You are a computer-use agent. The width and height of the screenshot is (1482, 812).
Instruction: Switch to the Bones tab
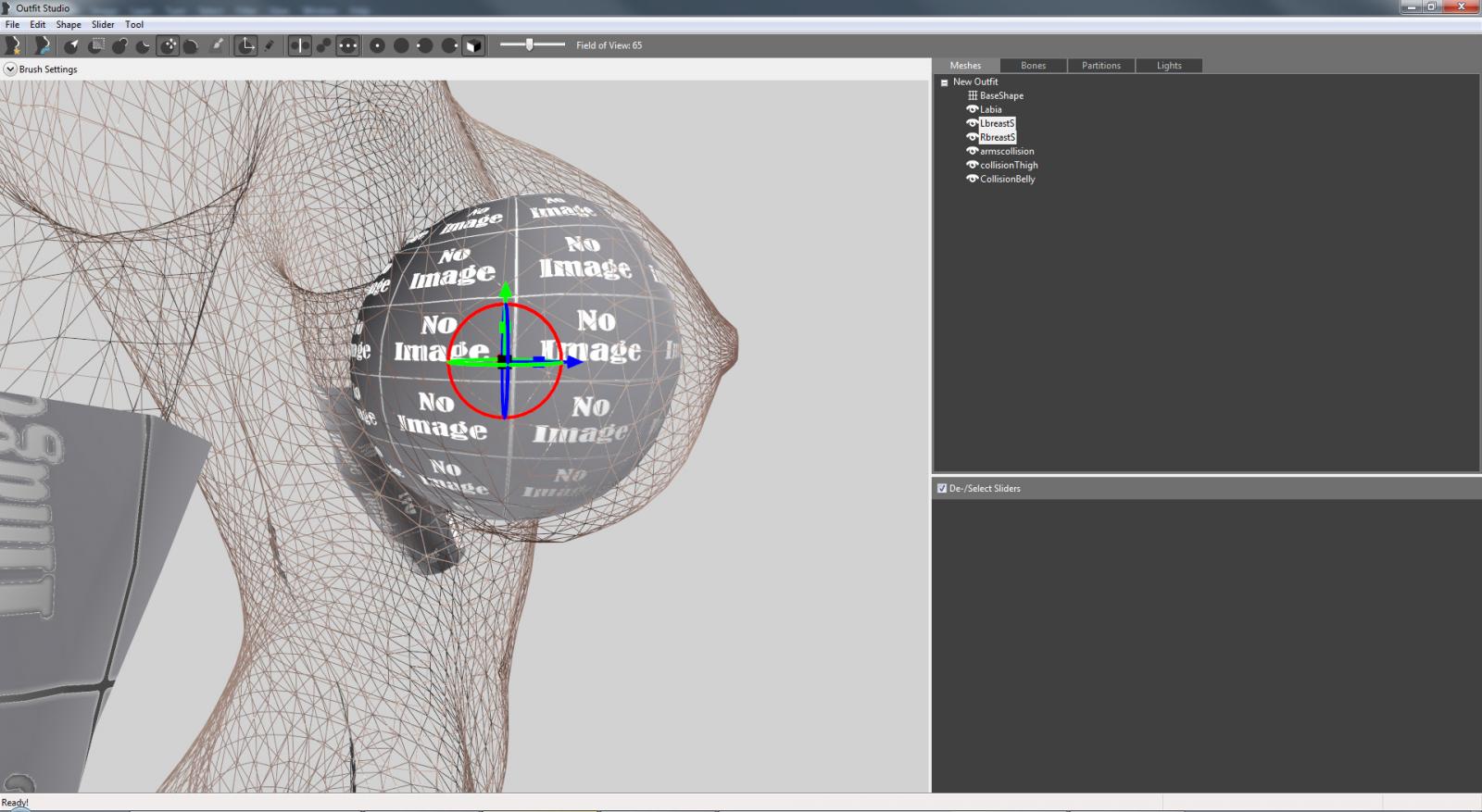pyautogui.click(x=1033, y=66)
